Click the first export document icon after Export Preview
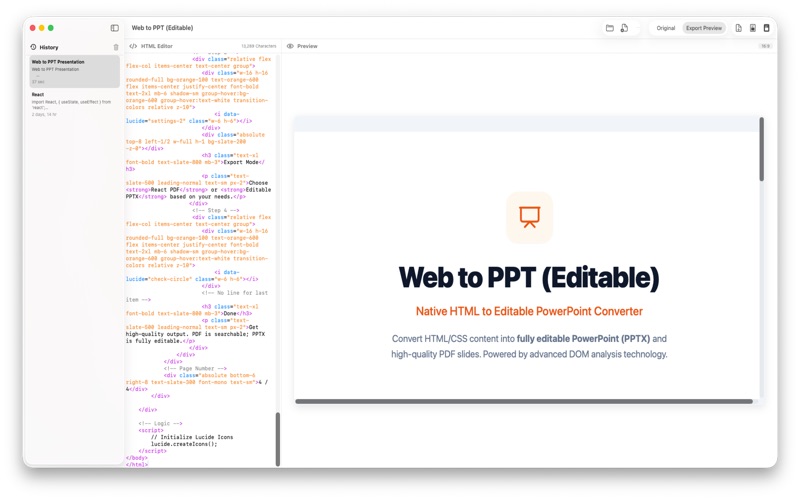Screen dimensions: 800x500 tap(738, 28)
